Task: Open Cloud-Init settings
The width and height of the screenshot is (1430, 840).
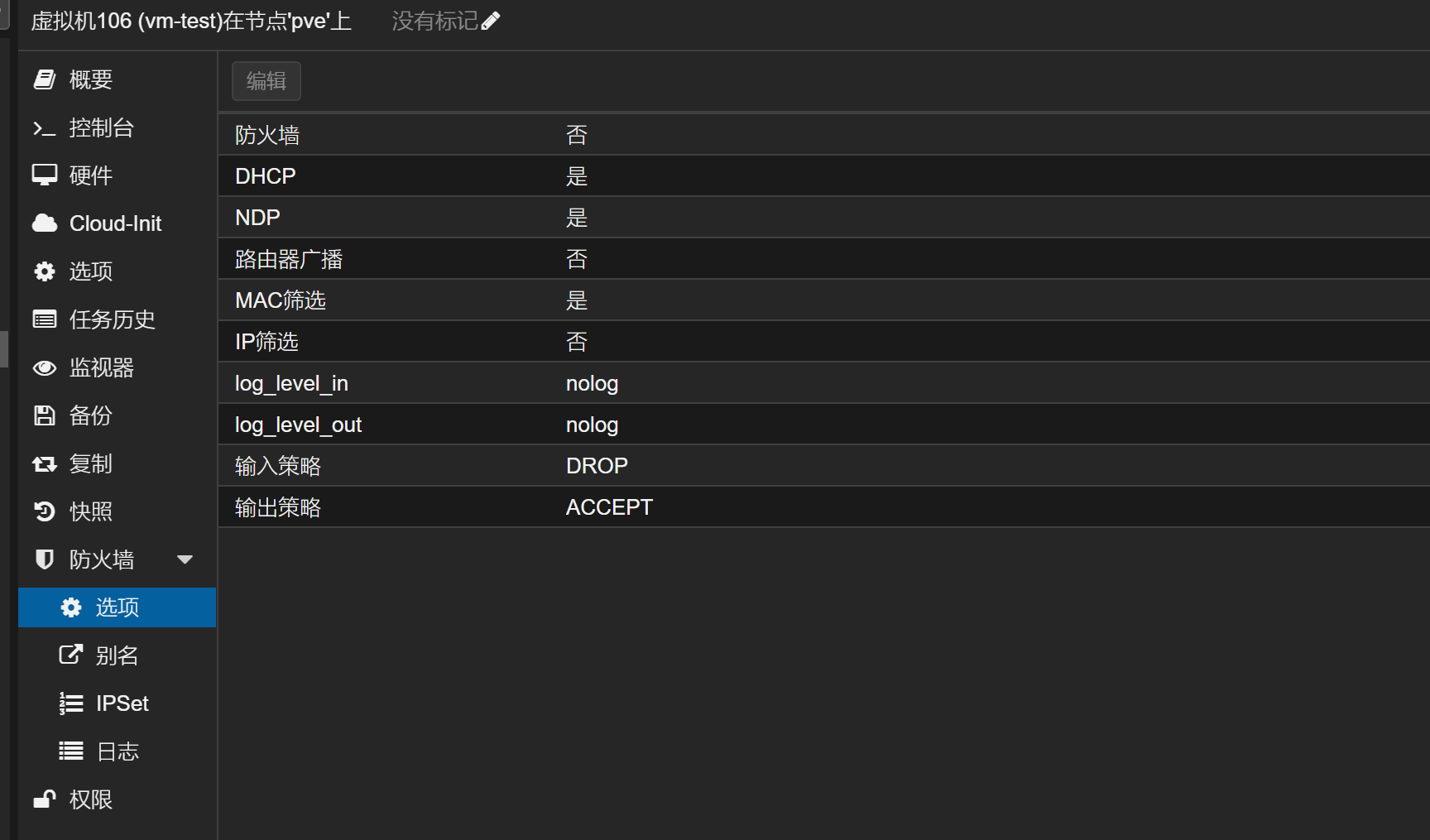Action: click(x=117, y=223)
